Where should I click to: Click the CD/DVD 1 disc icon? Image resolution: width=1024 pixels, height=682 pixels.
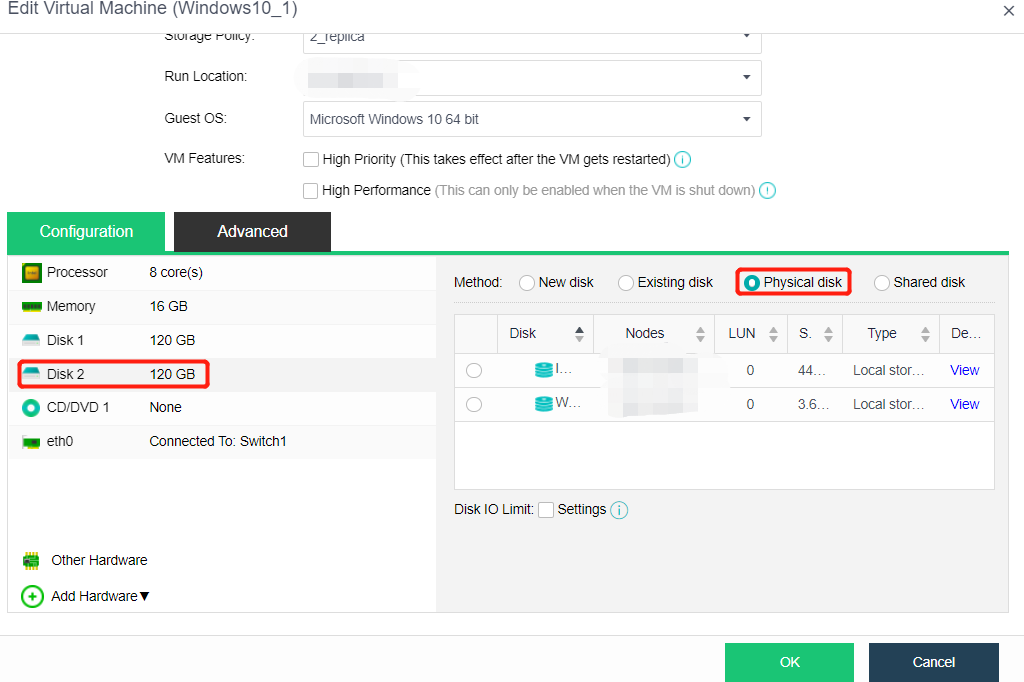pyautogui.click(x=32, y=407)
